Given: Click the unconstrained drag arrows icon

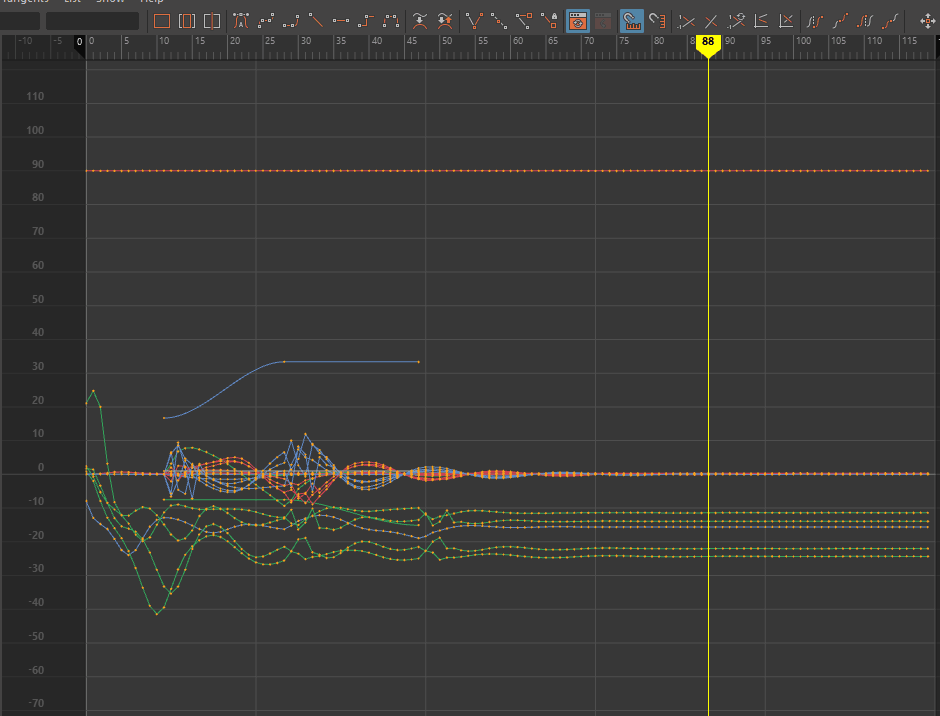Looking at the screenshot, I should pos(927,22).
